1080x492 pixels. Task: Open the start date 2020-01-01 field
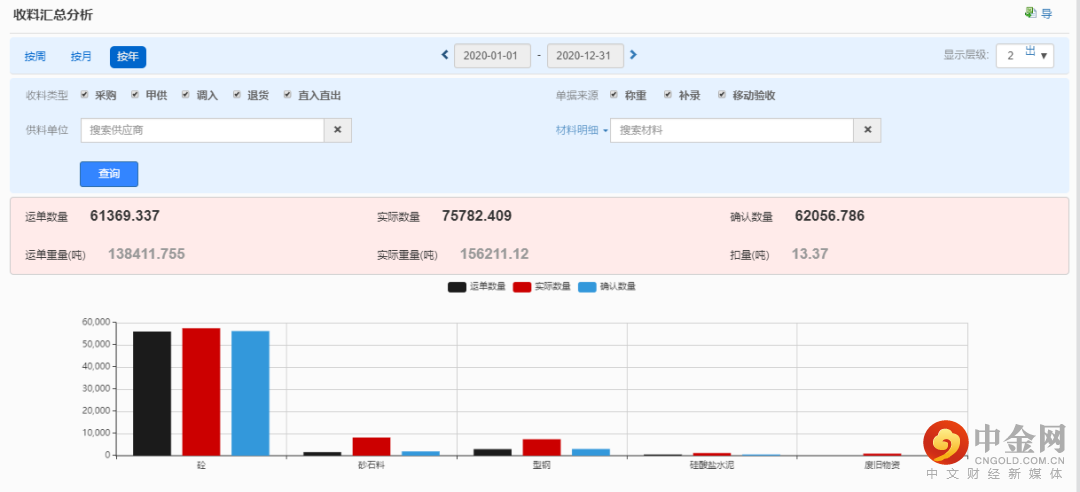[x=492, y=56]
